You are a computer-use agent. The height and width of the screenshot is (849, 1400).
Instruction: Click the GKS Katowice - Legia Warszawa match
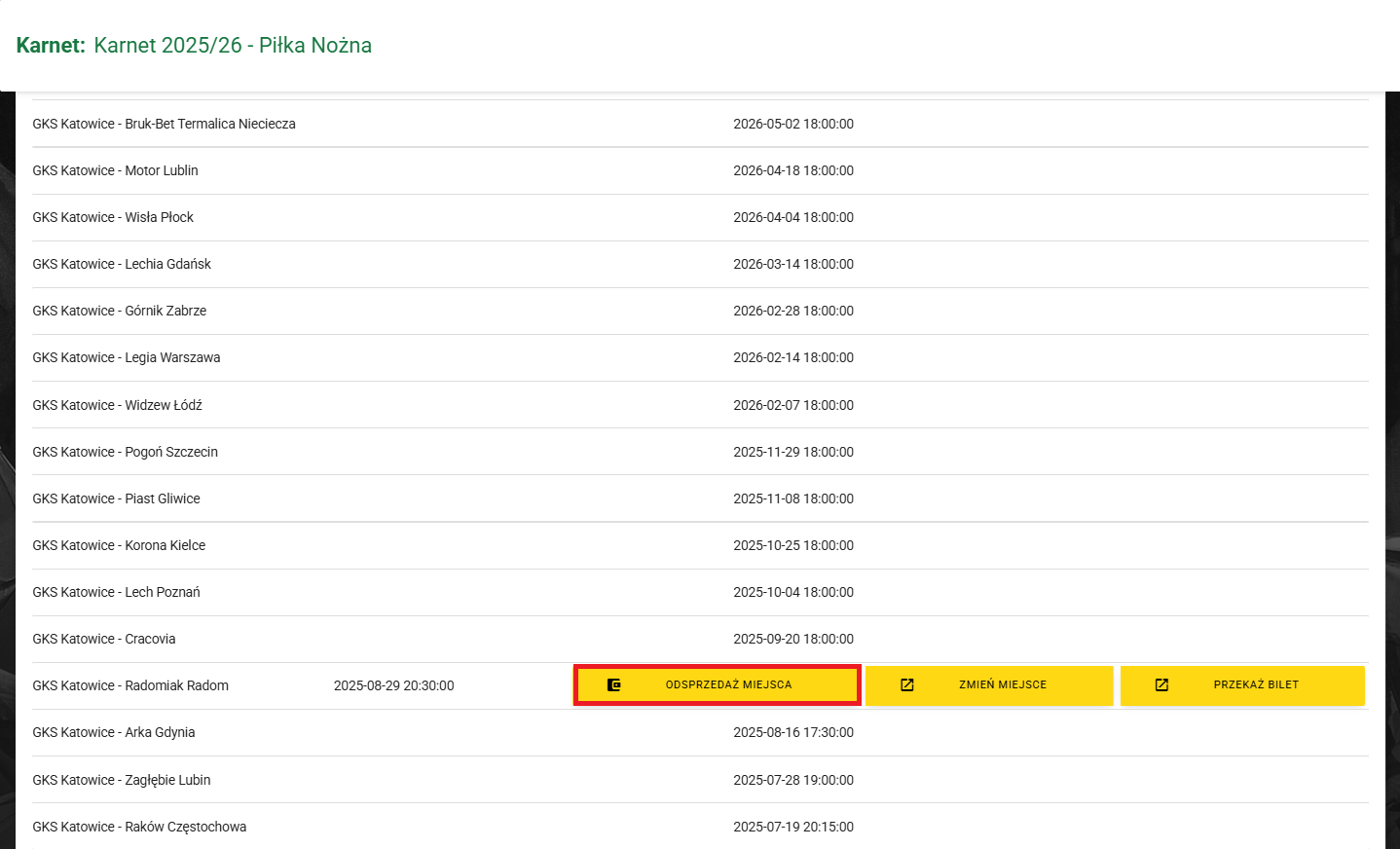click(x=127, y=357)
